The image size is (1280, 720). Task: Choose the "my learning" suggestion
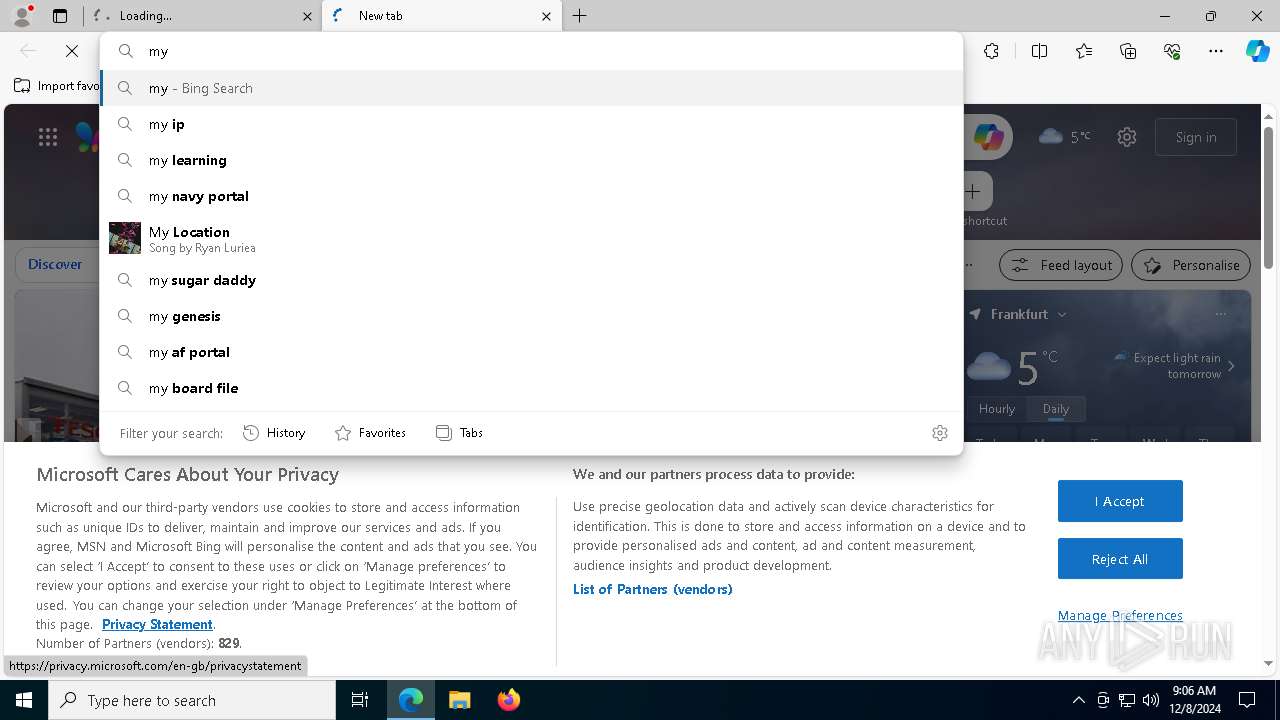click(x=531, y=160)
